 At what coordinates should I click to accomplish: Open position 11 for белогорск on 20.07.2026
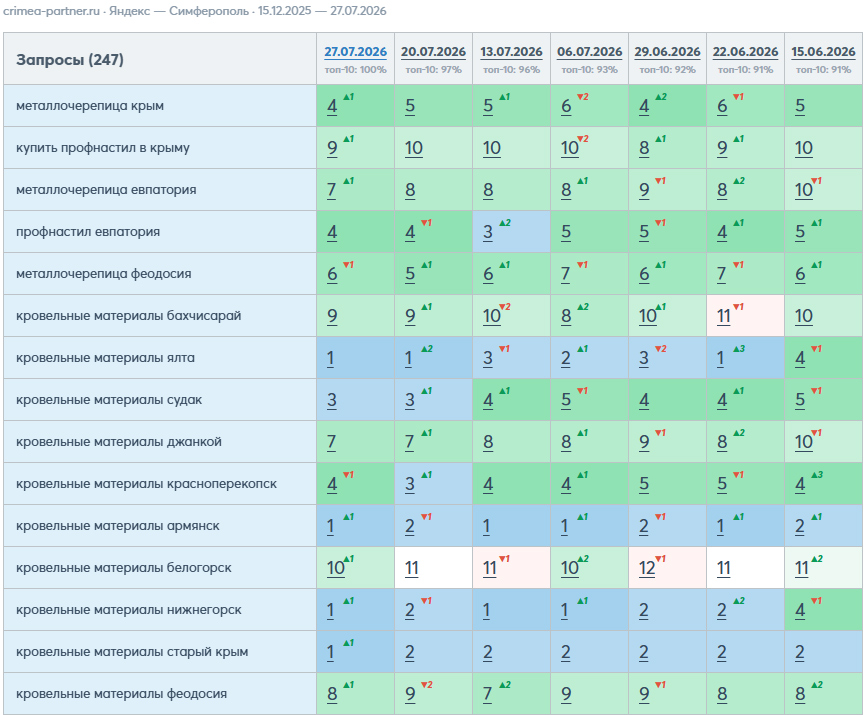point(411,568)
